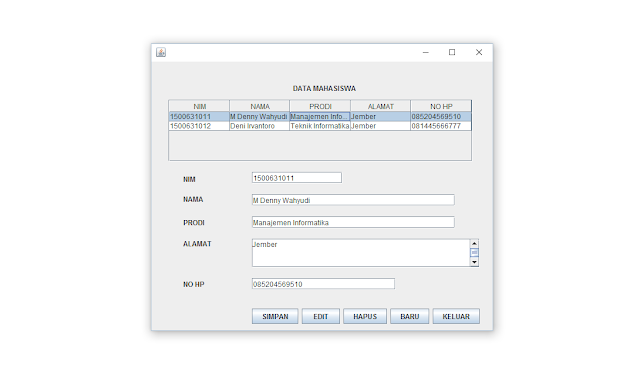
Task: Click the PRODI column header
Action: 320,106
